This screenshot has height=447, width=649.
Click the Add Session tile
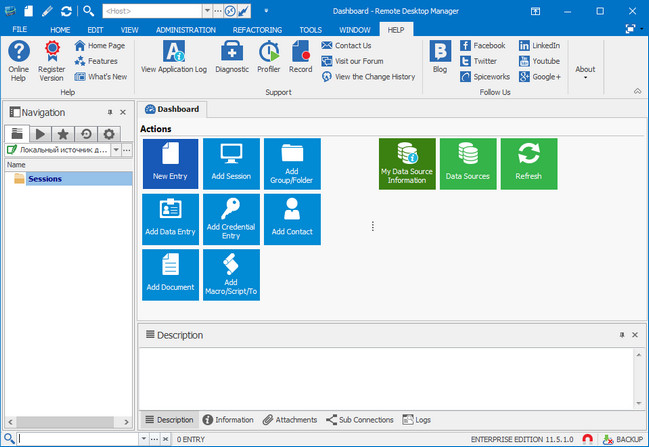231,164
